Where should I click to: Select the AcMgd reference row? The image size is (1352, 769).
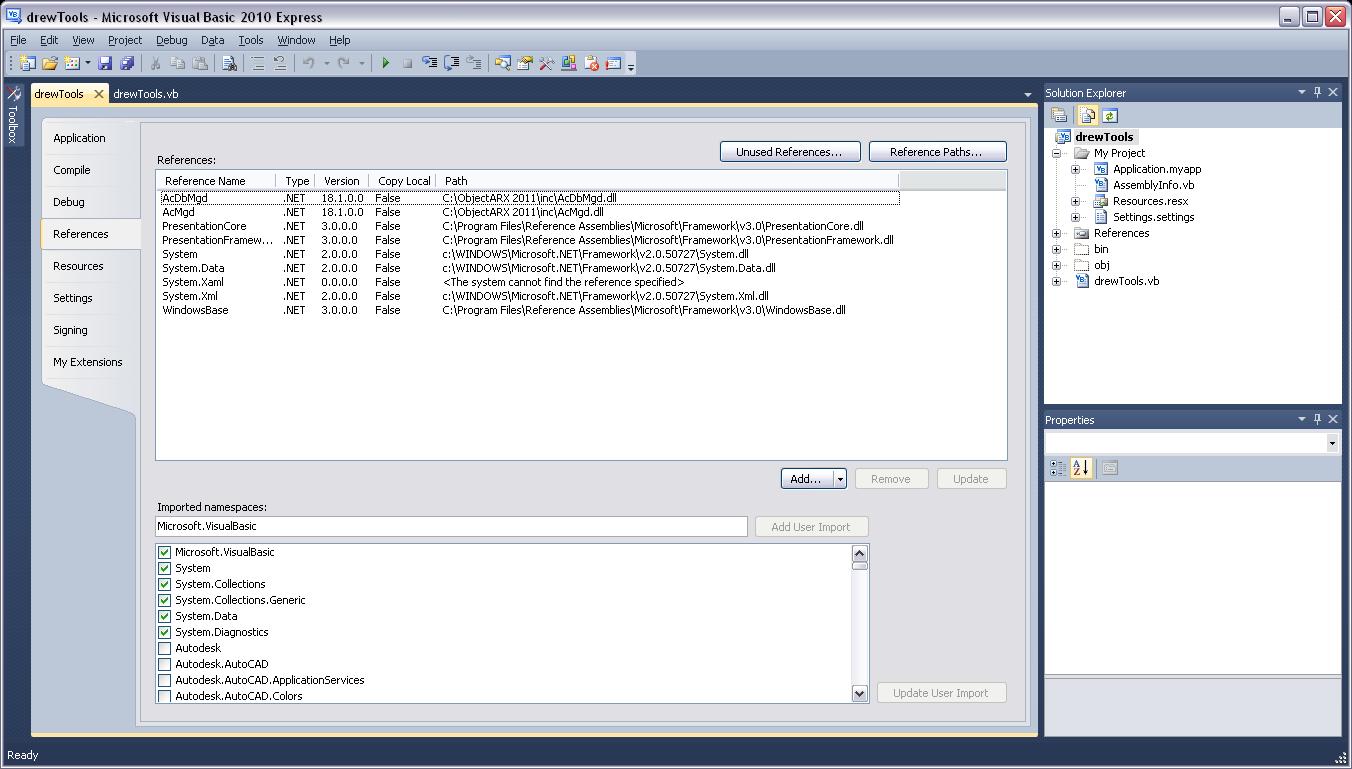pos(530,212)
